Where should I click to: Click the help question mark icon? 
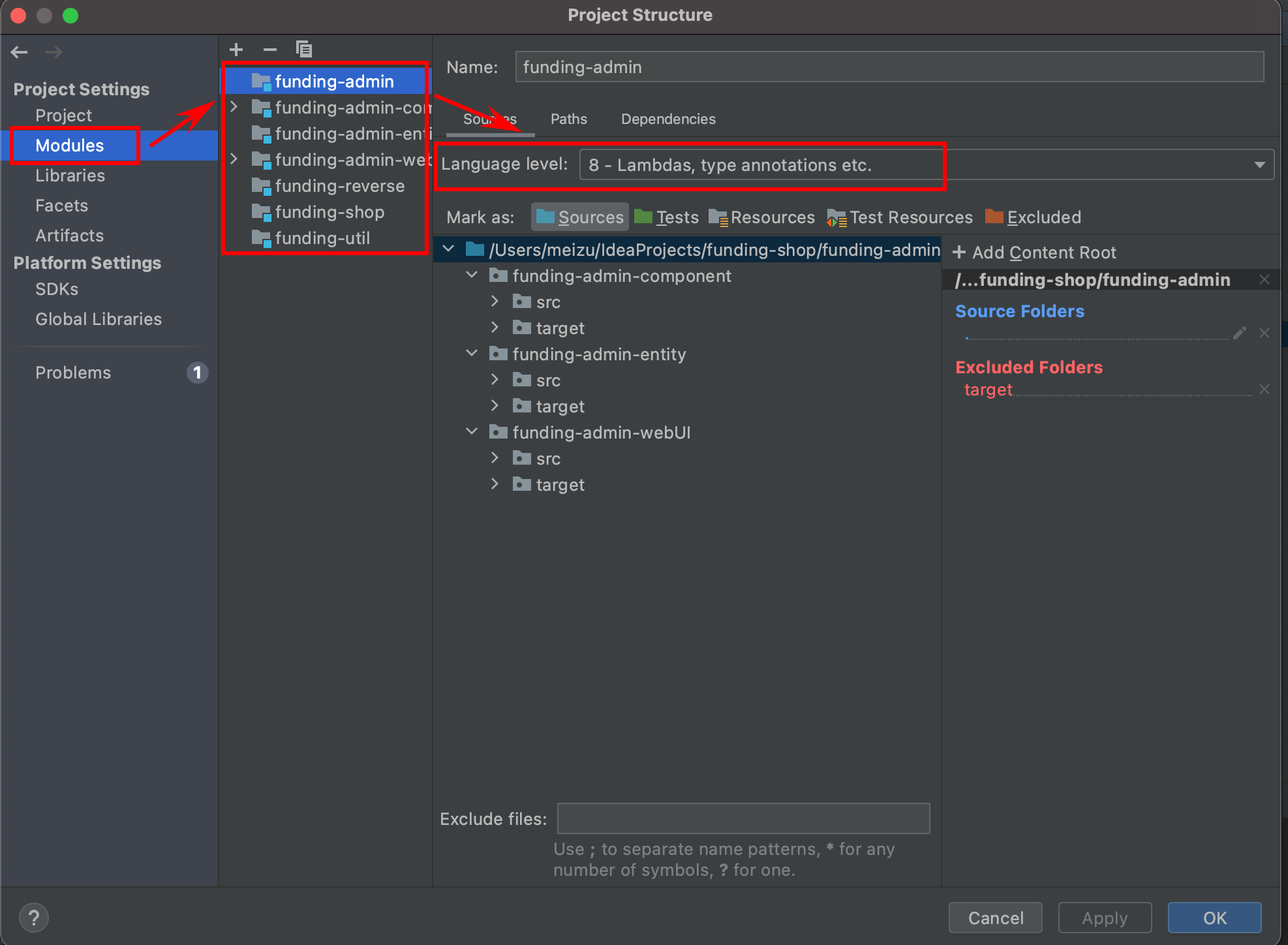click(34, 918)
